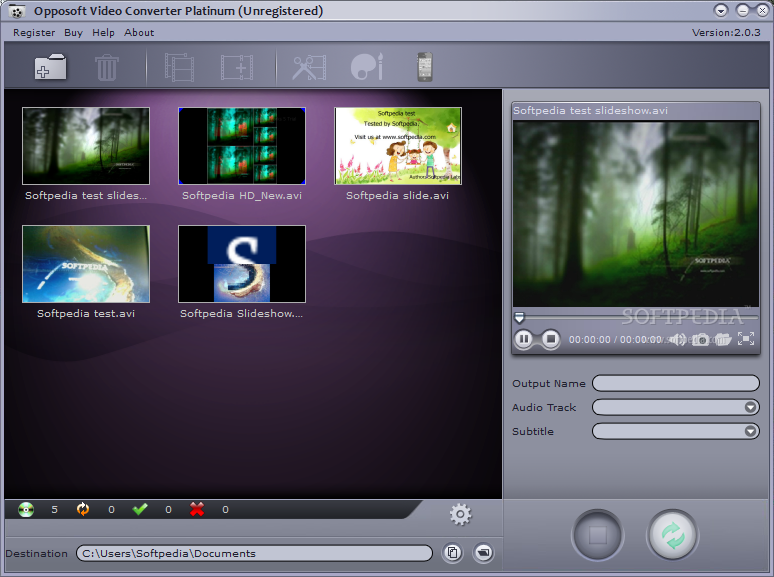Click the Output Name input field
Screen dimensions: 774x577
(676, 383)
